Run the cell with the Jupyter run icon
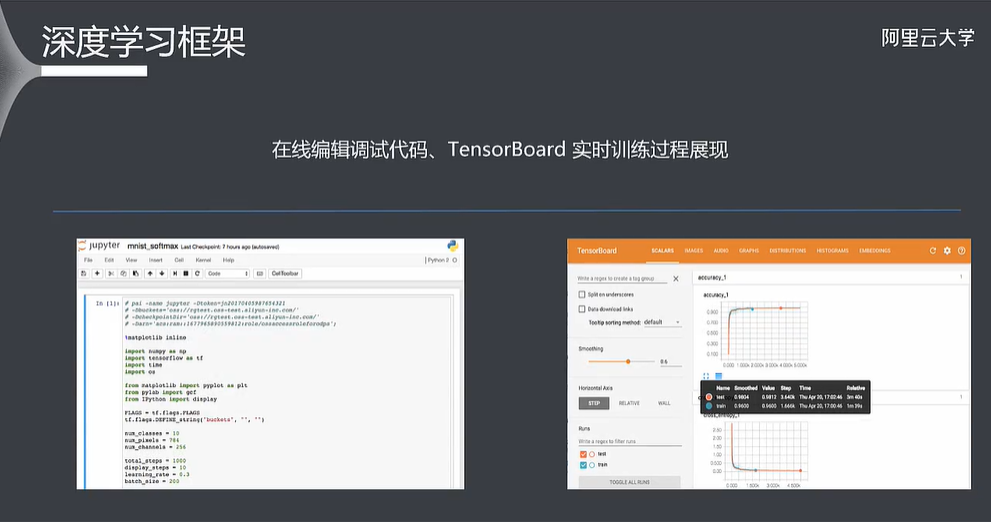Screen dimensions: 991x522 (175, 274)
